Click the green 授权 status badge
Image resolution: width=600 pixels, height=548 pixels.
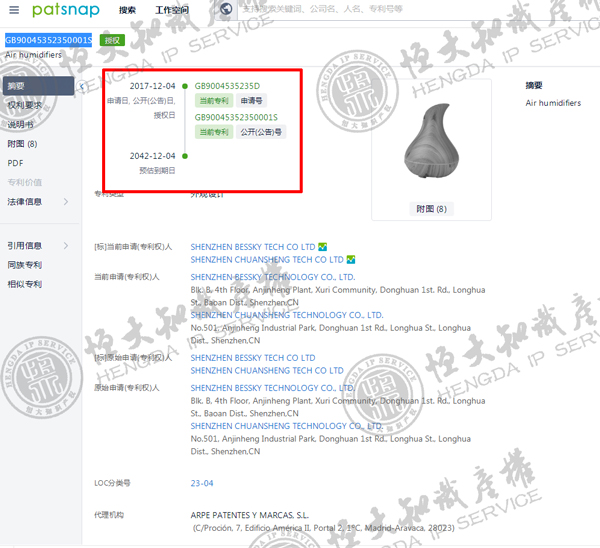pos(112,40)
